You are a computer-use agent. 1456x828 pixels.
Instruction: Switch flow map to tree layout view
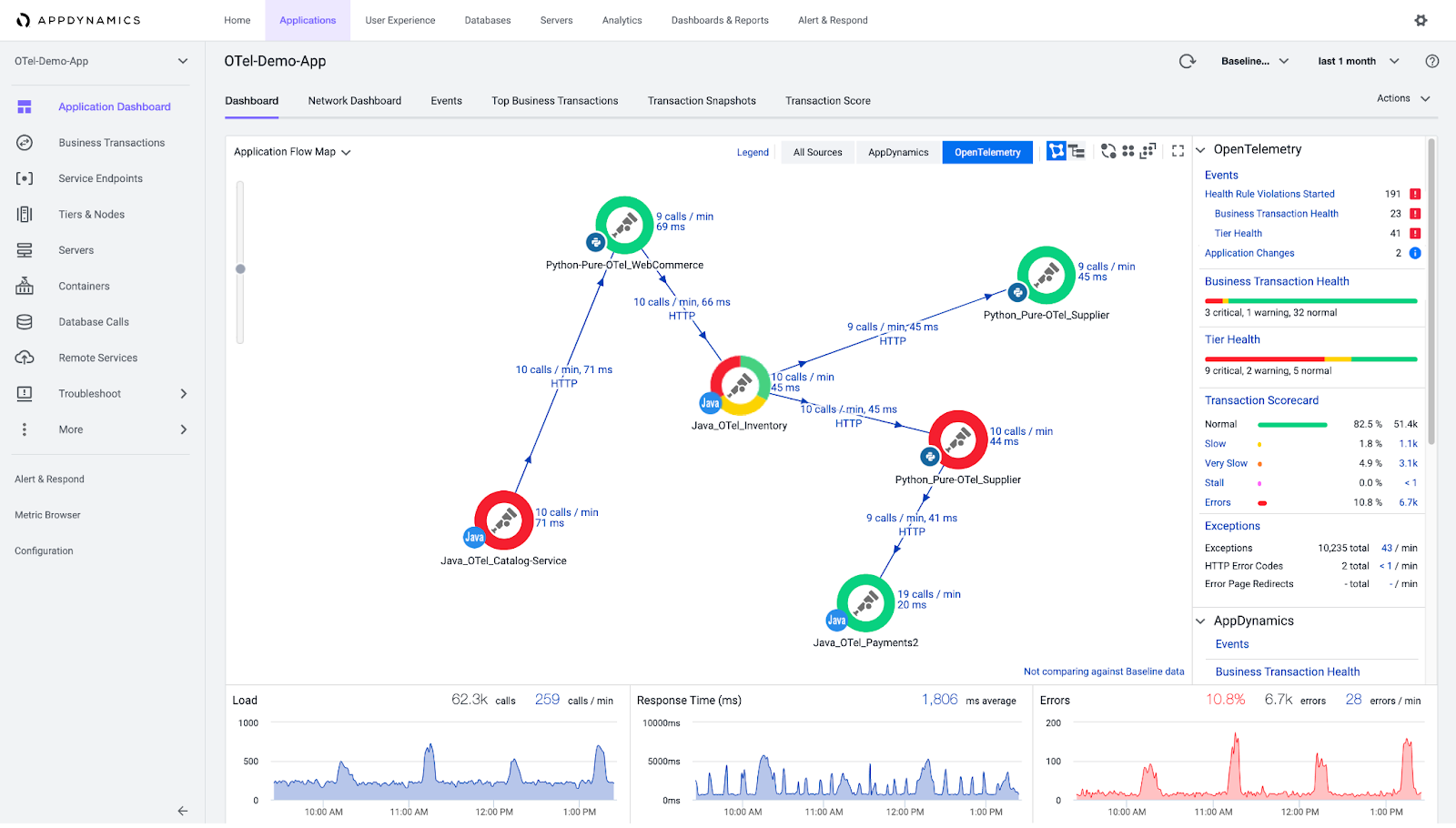(1077, 151)
